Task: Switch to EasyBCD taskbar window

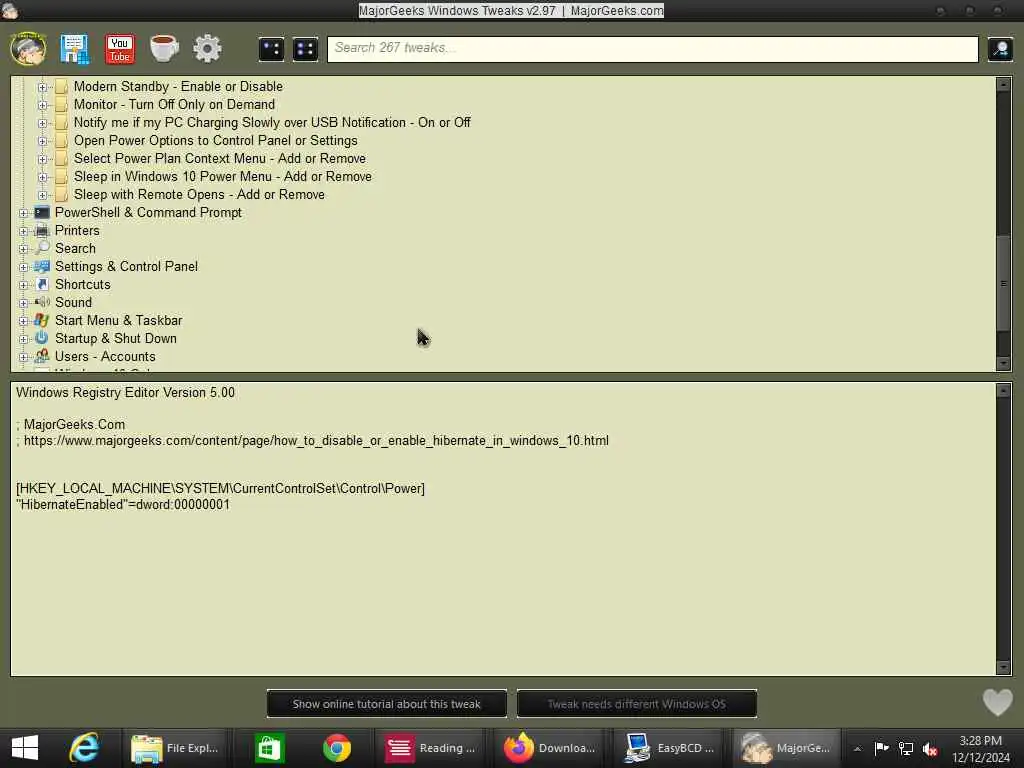Action: [x=669, y=748]
